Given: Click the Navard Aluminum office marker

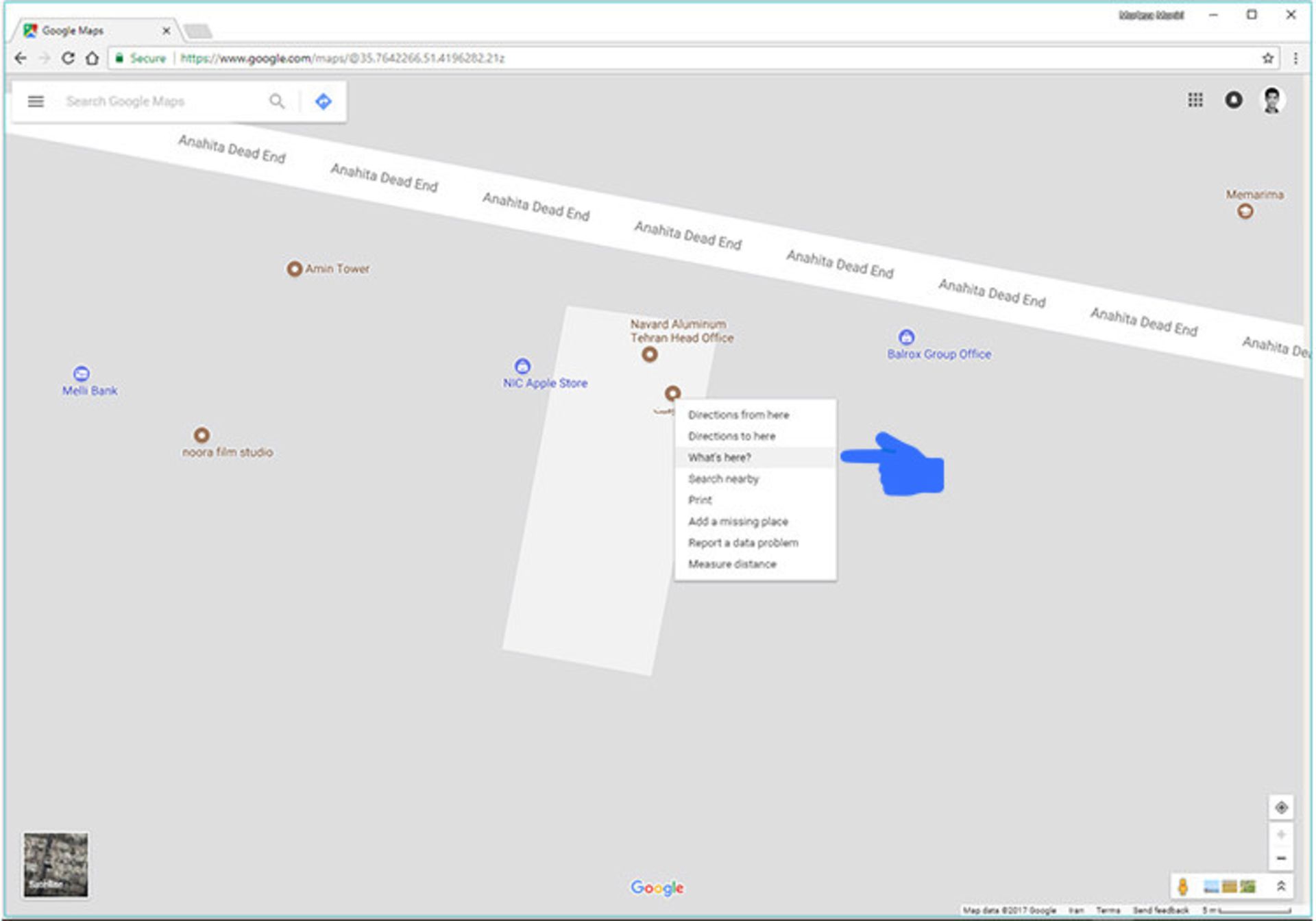Looking at the screenshot, I should (x=649, y=354).
